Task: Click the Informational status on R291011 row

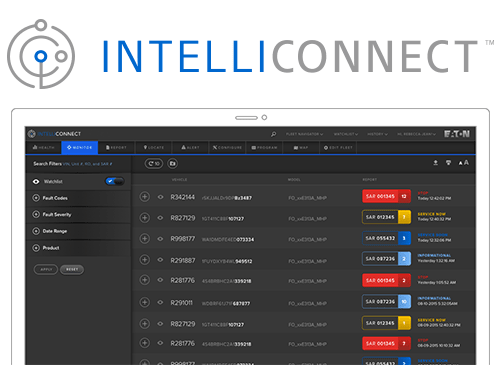Action: tap(434, 298)
